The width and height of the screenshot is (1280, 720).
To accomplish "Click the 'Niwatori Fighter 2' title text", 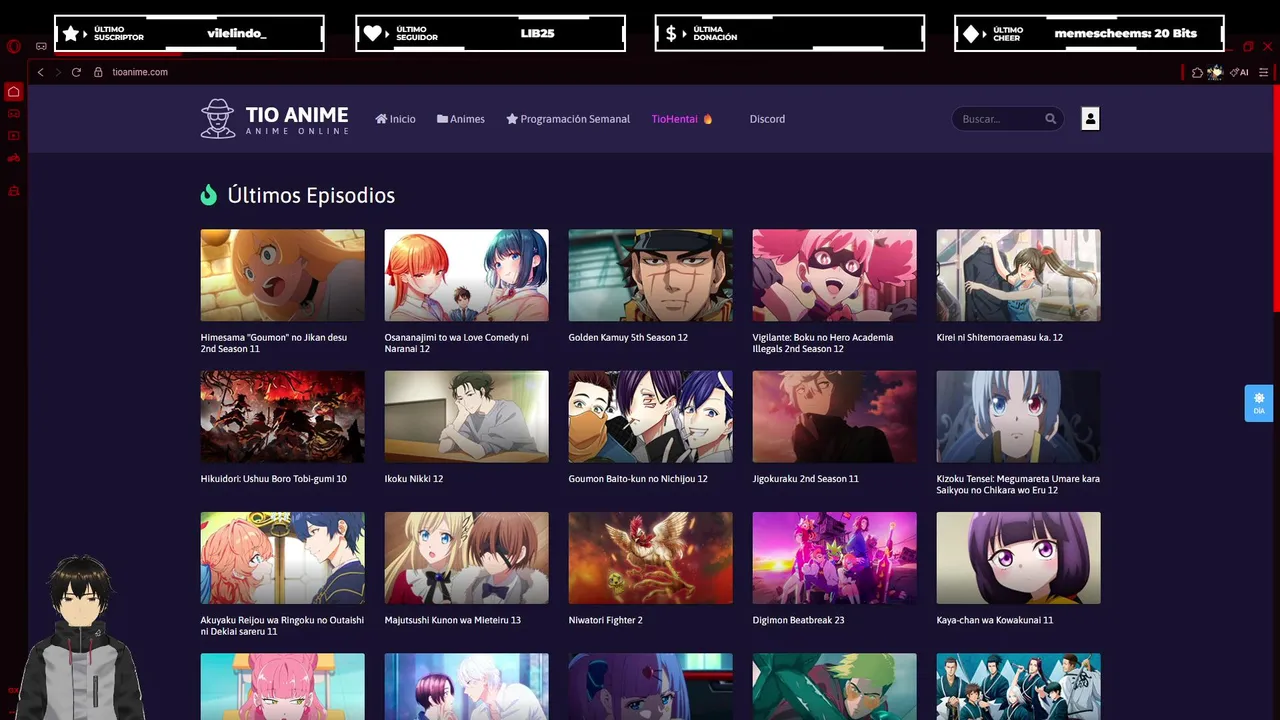I will click(x=605, y=620).
